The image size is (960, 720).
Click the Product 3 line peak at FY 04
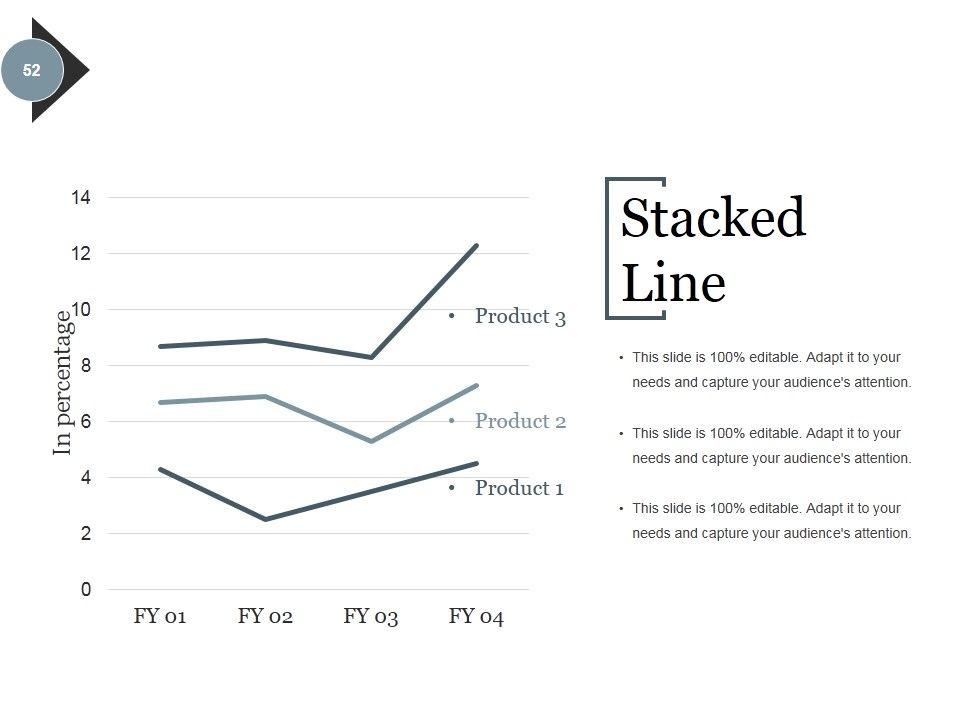[x=476, y=246]
